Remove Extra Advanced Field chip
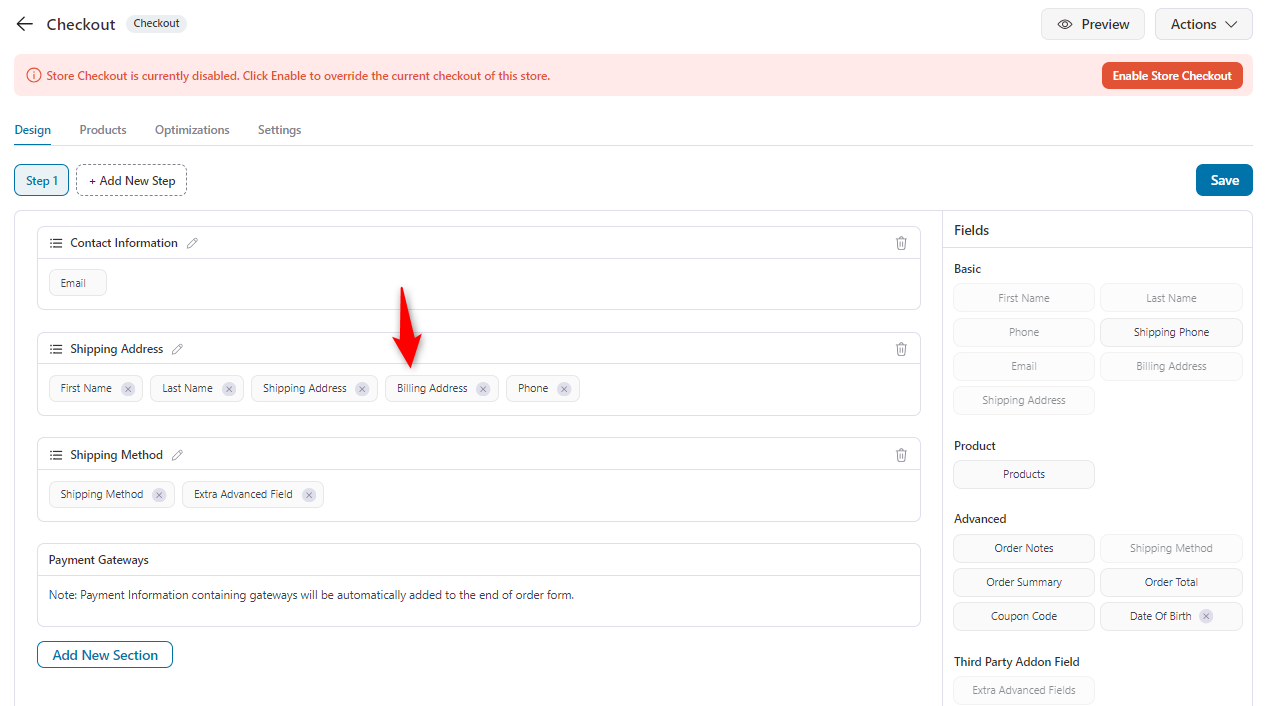The height and width of the screenshot is (706, 1272). click(309, 495)
